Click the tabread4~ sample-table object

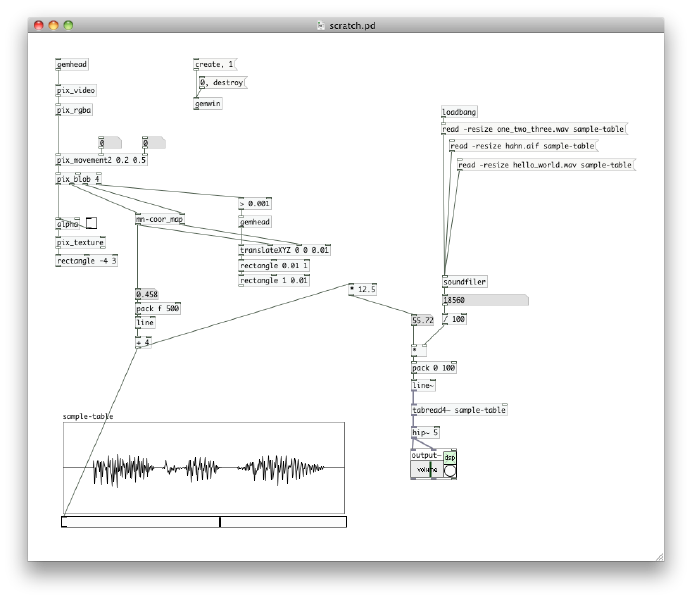[459, 410]
